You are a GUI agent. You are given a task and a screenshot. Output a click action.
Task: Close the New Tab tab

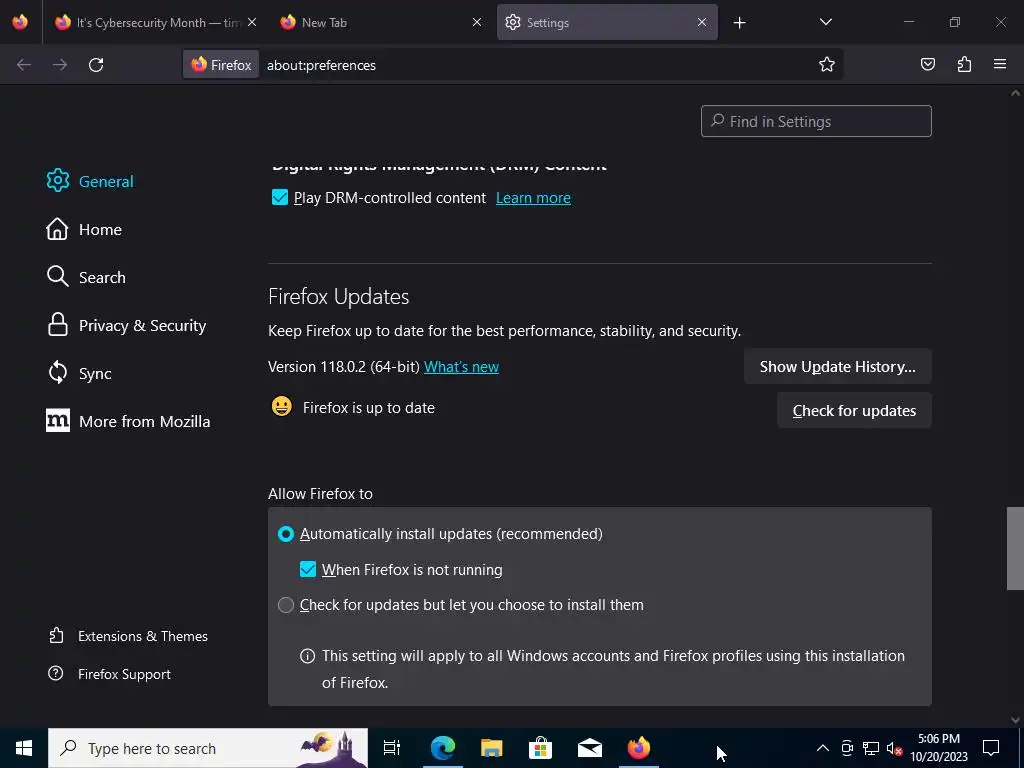click(477, 22)
